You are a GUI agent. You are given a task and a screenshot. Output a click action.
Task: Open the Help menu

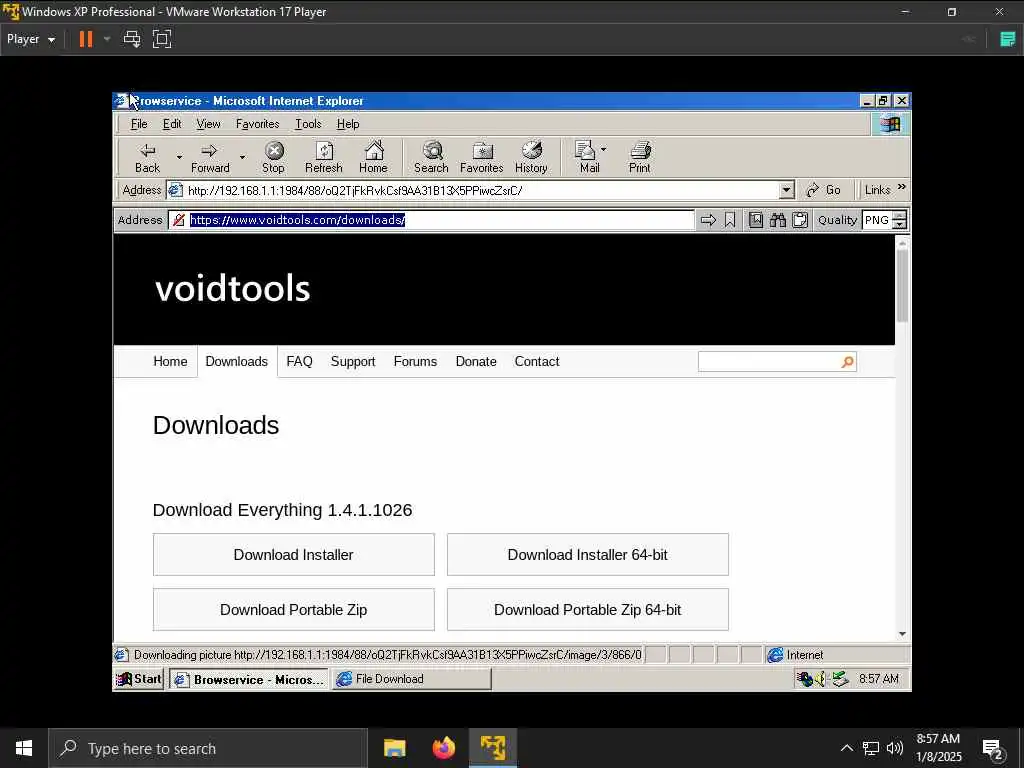tap(348, 124)
